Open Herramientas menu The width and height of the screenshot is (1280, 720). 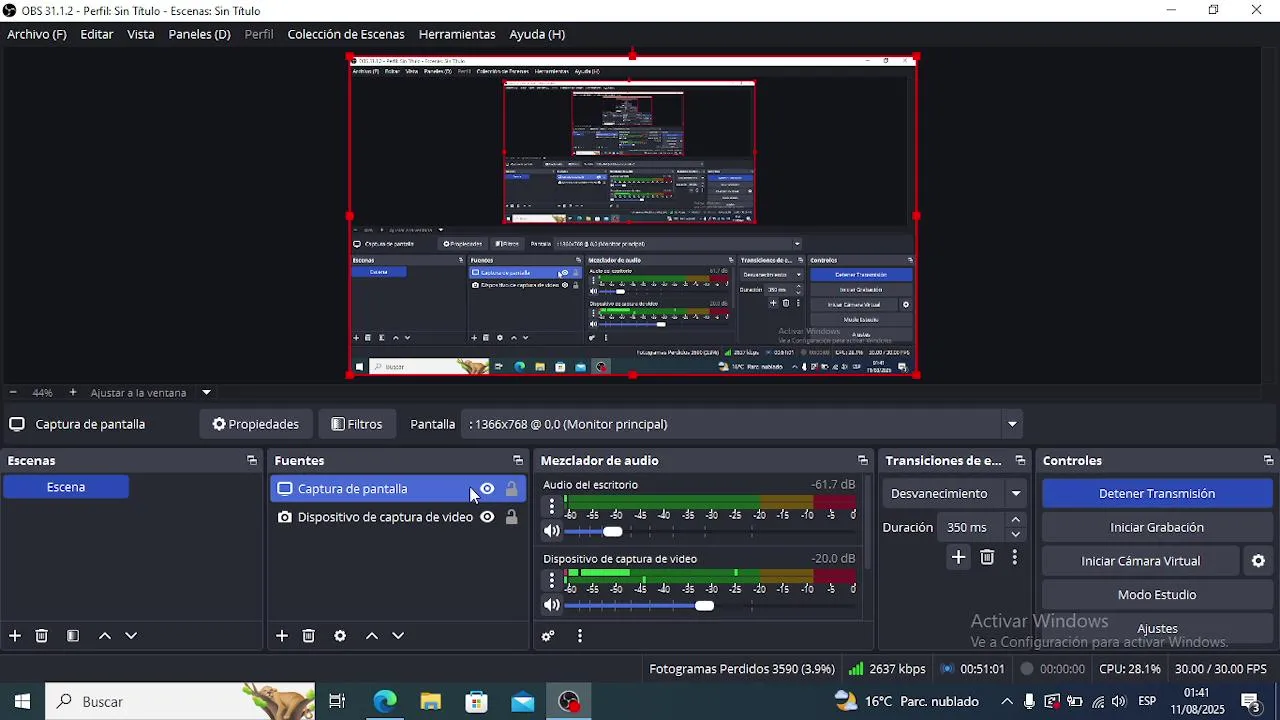pyautogui.click(x=457, y=34)
